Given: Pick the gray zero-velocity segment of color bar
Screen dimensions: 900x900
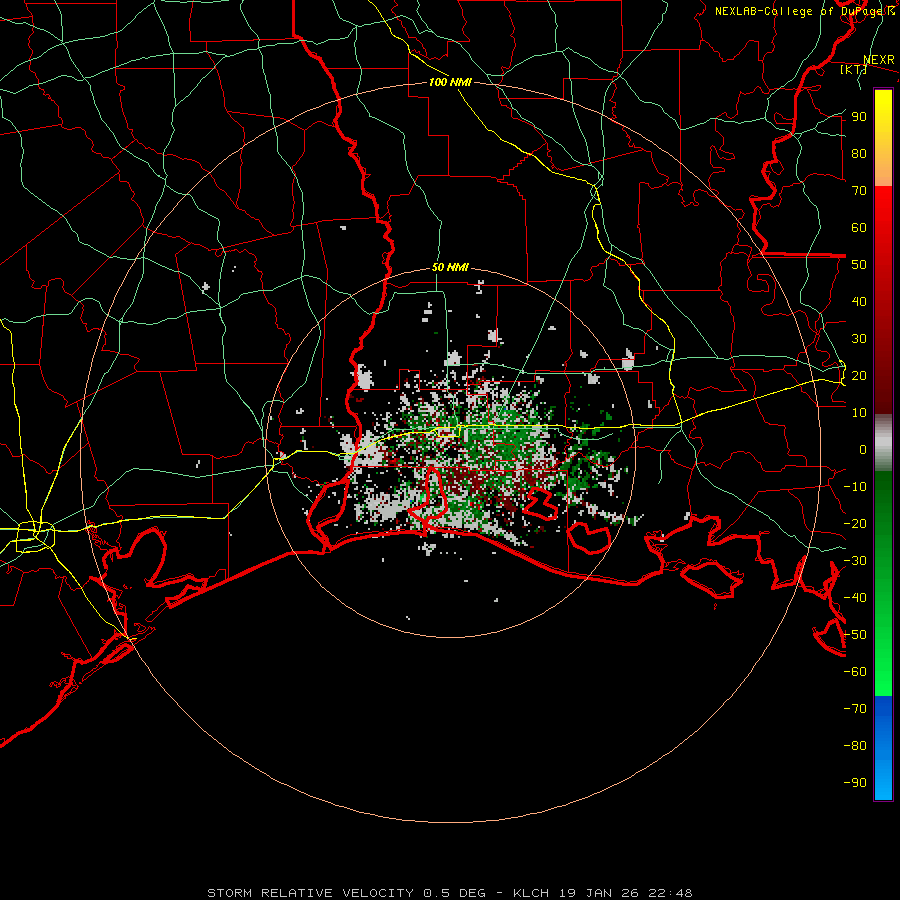Looking at the screenshot, I should (x=883, y=443).
